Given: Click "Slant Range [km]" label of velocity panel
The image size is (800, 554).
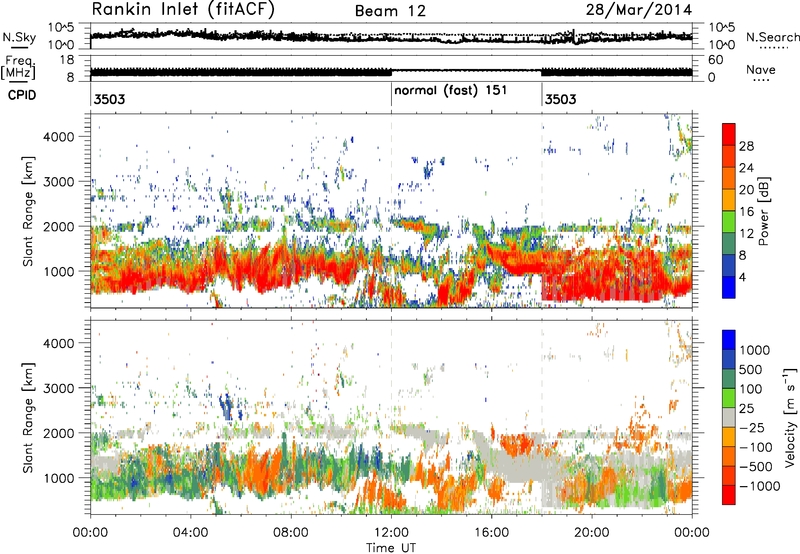Looking at the screenshot, I should [29, 417].
